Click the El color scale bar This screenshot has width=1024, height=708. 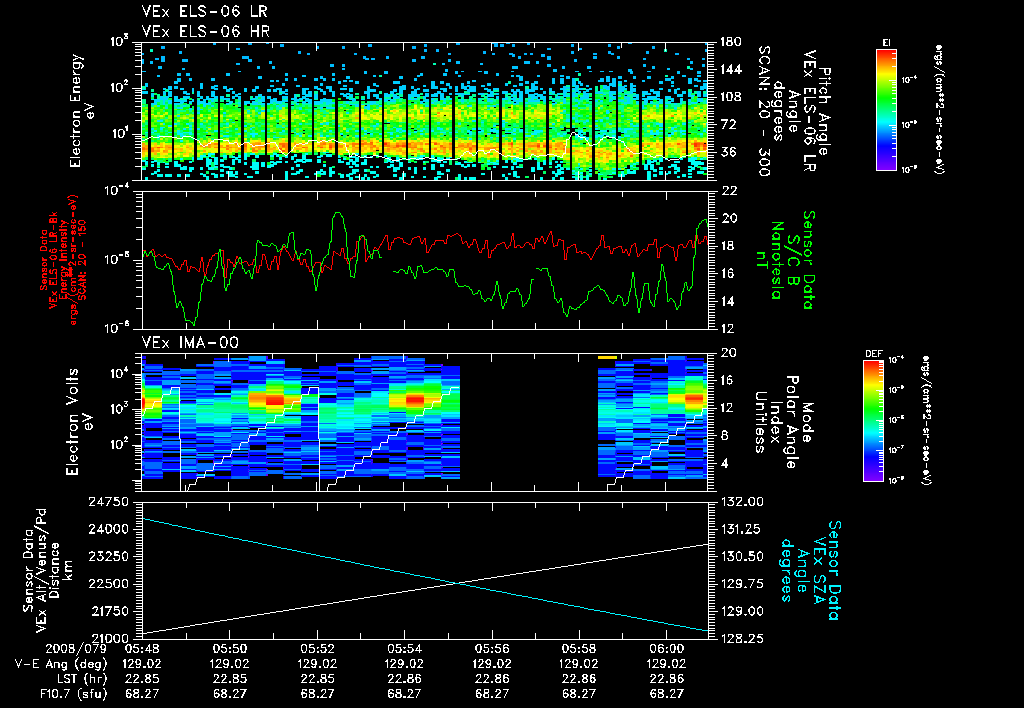coord(886,110)
